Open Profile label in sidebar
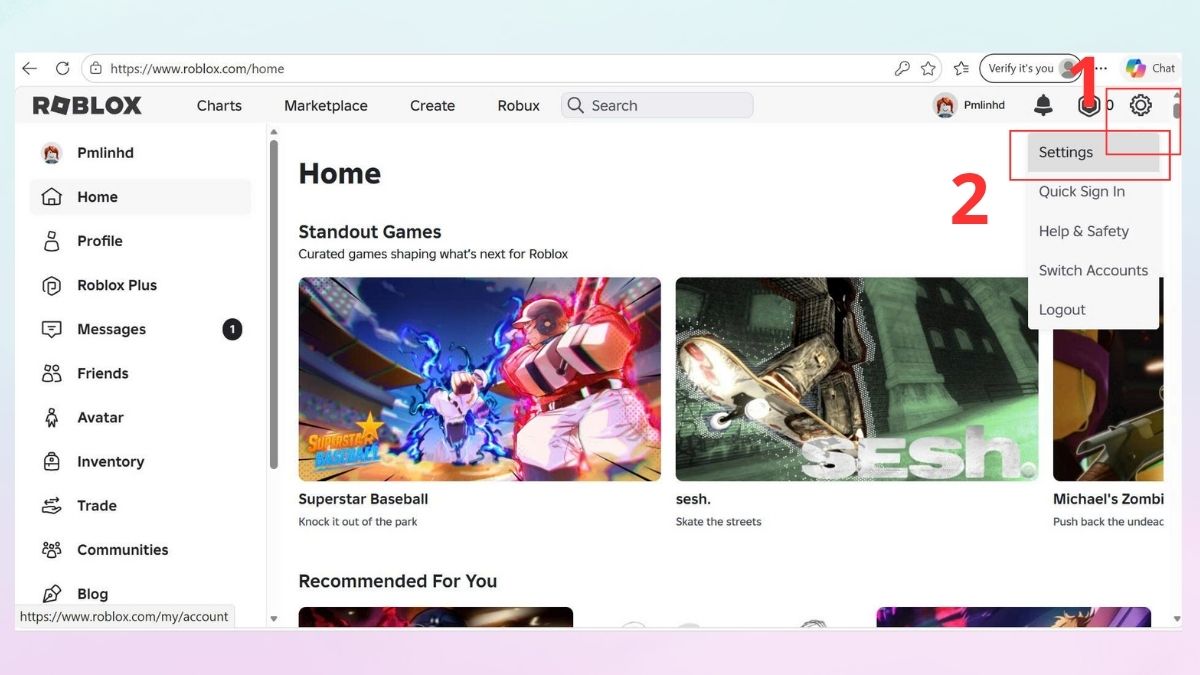The width and height of the screenshot is (1200, 675). pyautogui.click(x=100, y=241)
